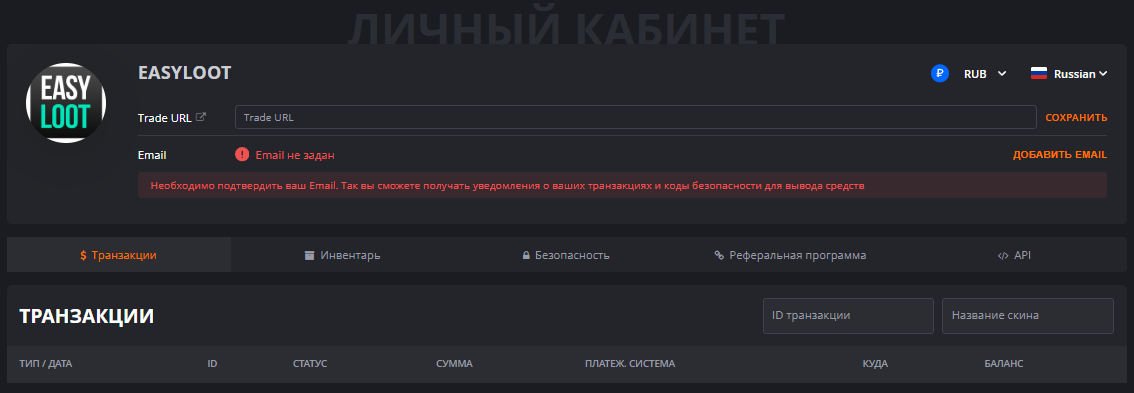This screenshot has width=1134, height=393.
Task: Click the Russian flag icon
Action: click(x=1039, y=74)
